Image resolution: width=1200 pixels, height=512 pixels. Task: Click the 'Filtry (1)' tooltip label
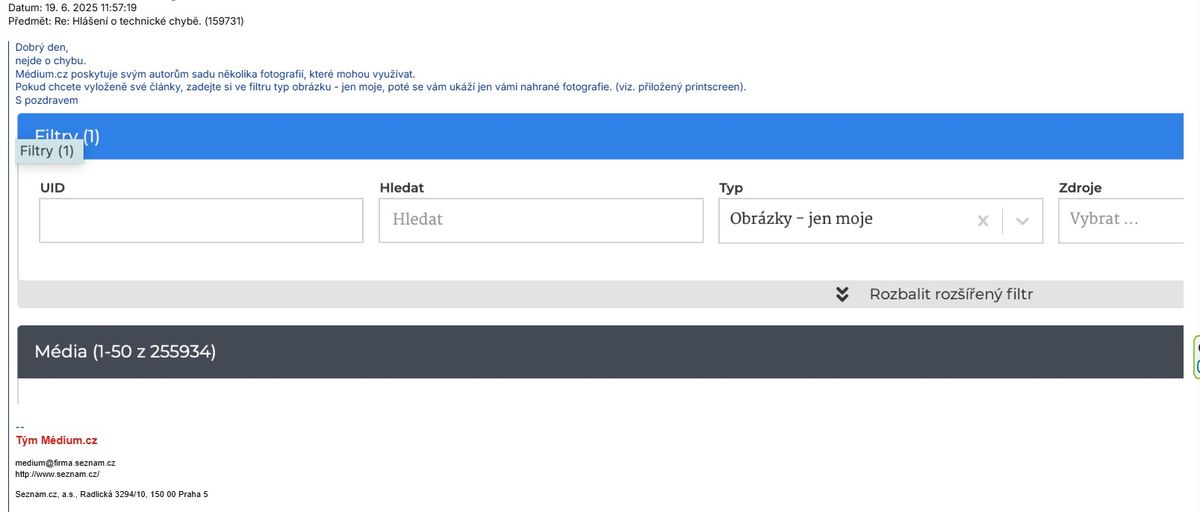point(47,151)
